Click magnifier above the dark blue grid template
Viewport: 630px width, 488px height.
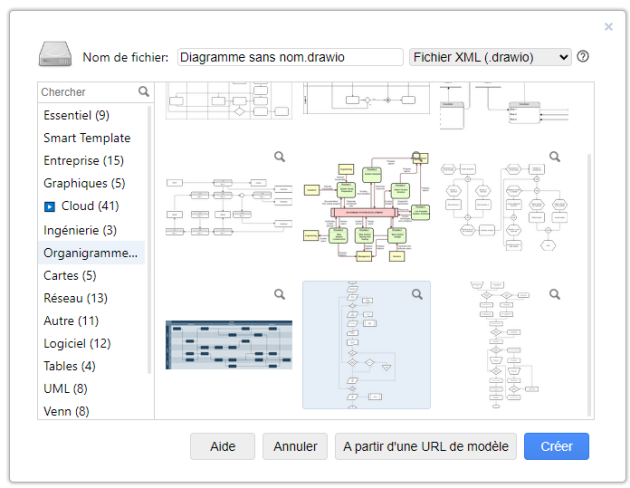(x=280, y=294)
